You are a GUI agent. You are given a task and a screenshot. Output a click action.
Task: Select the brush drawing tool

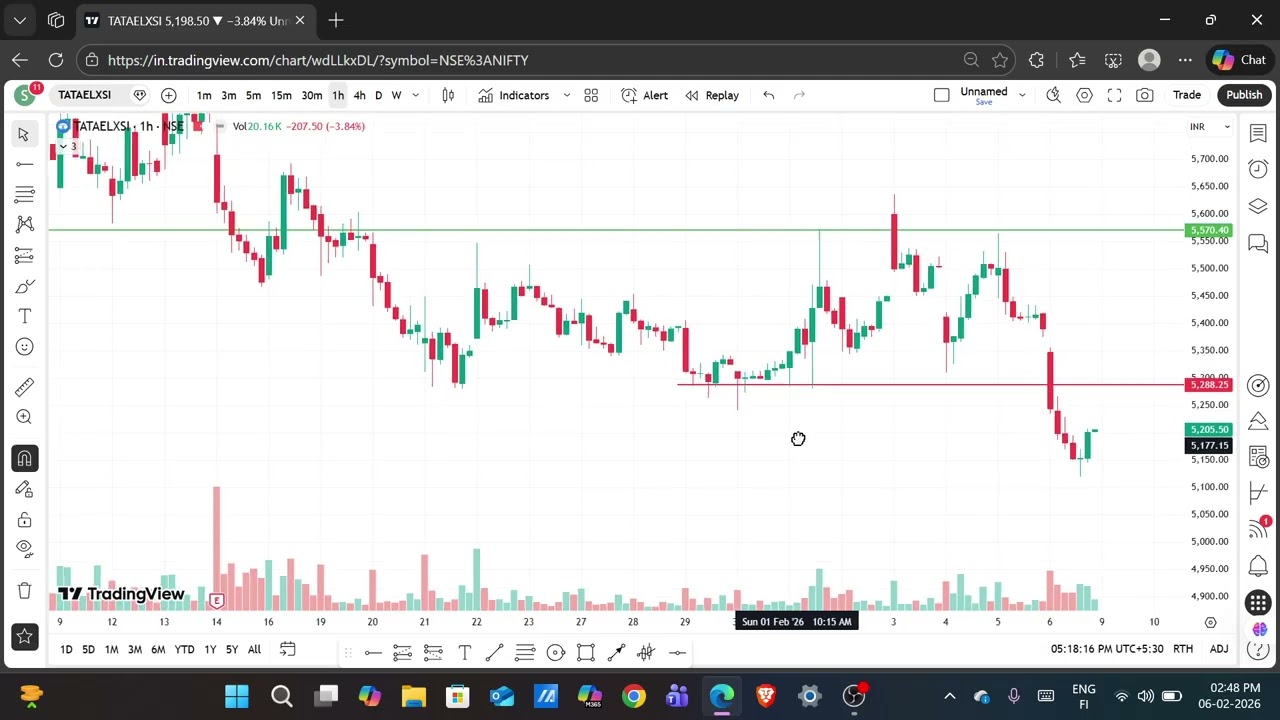(24, 287)
